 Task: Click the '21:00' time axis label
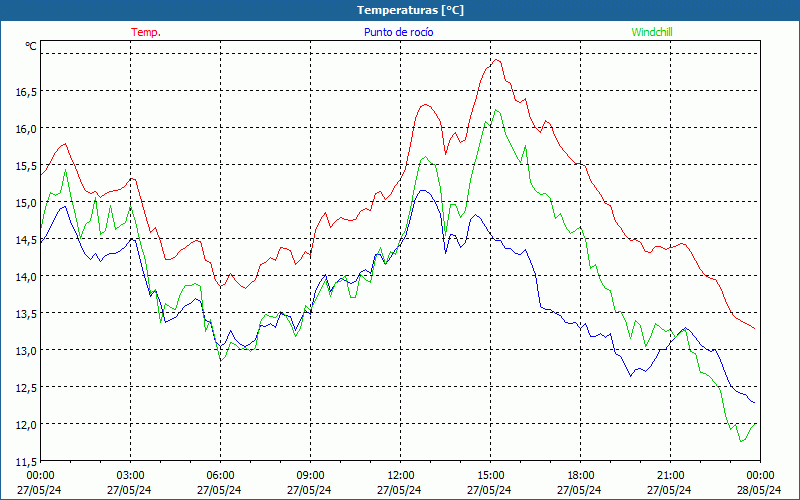pyautogui.click(x=670, y=475)
